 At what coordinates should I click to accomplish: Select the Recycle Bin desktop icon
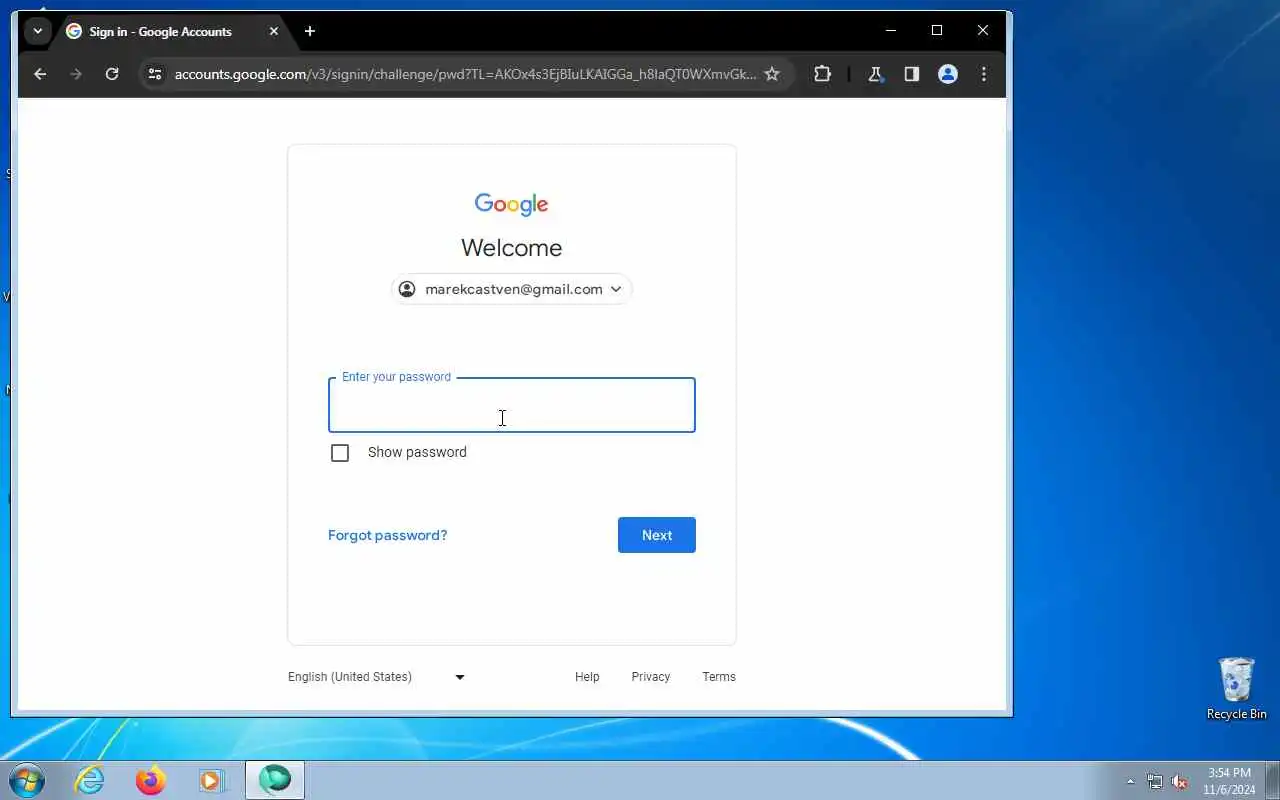pyautogui.click(x=1237, y=688)
